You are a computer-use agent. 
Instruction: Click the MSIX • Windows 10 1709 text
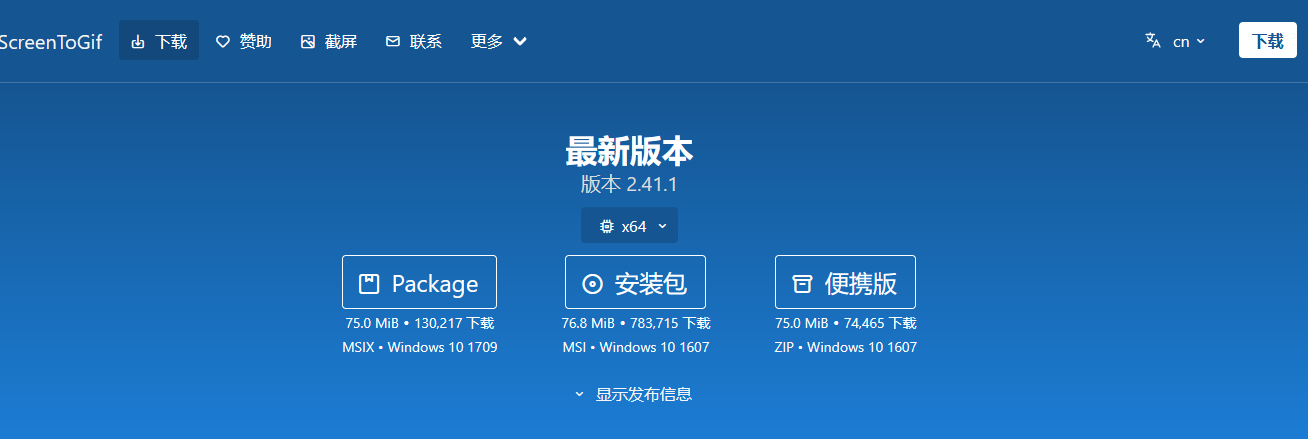point(420,347)
